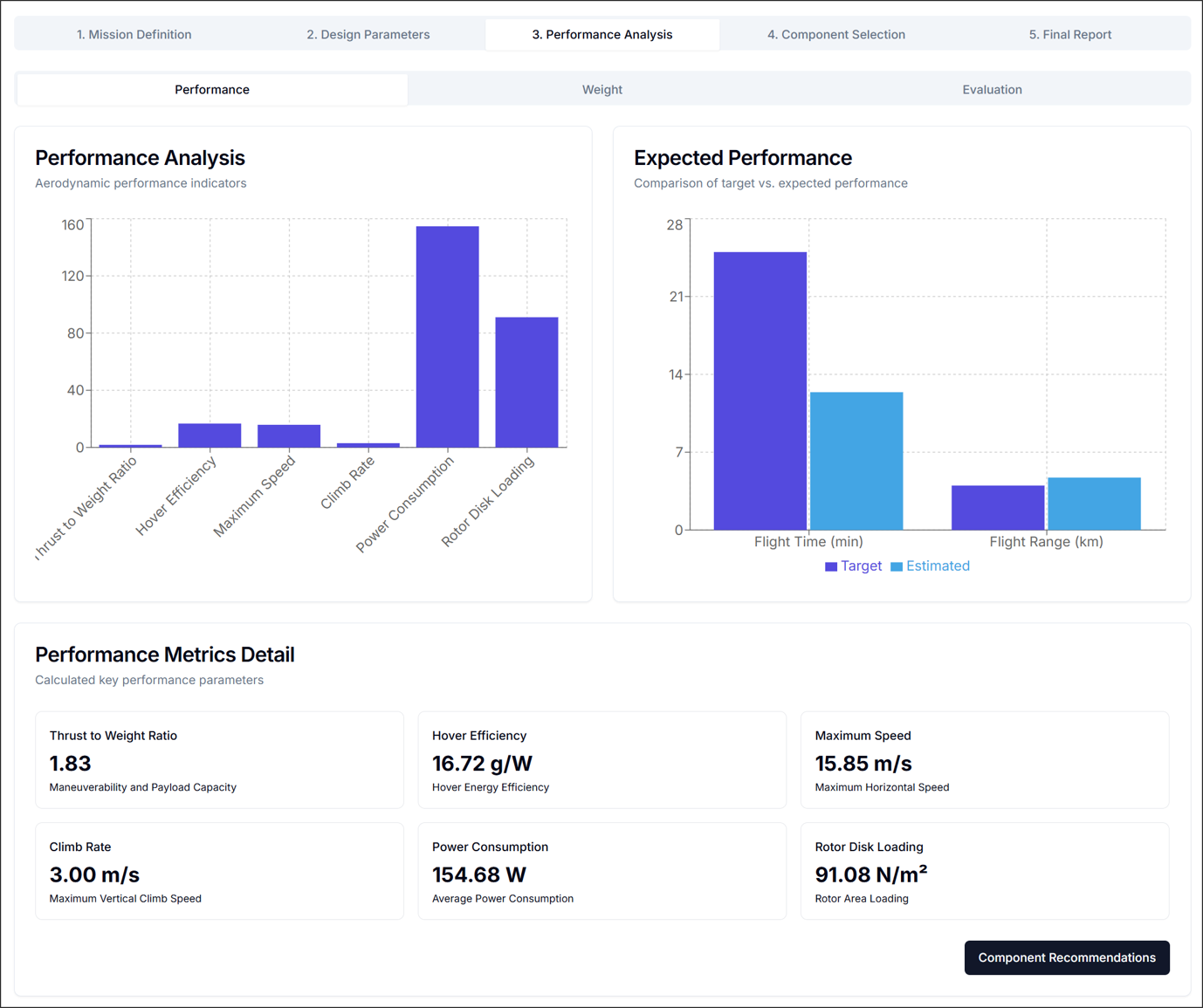Image resolution: width=1203 pixels, height=1008 pixels.
Task: Select the Performance sub-tab
Action: pos(211,89)
